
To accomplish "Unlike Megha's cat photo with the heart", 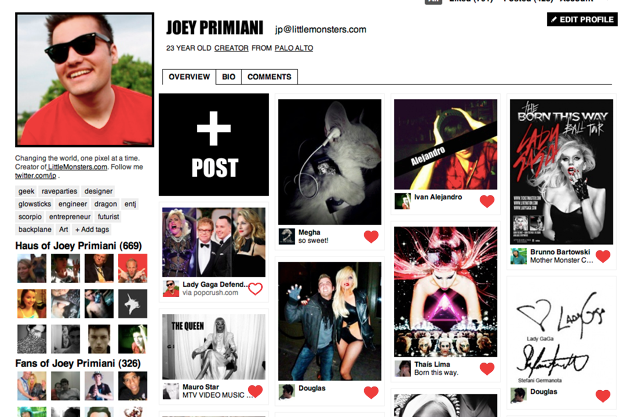I will point(371,236).
